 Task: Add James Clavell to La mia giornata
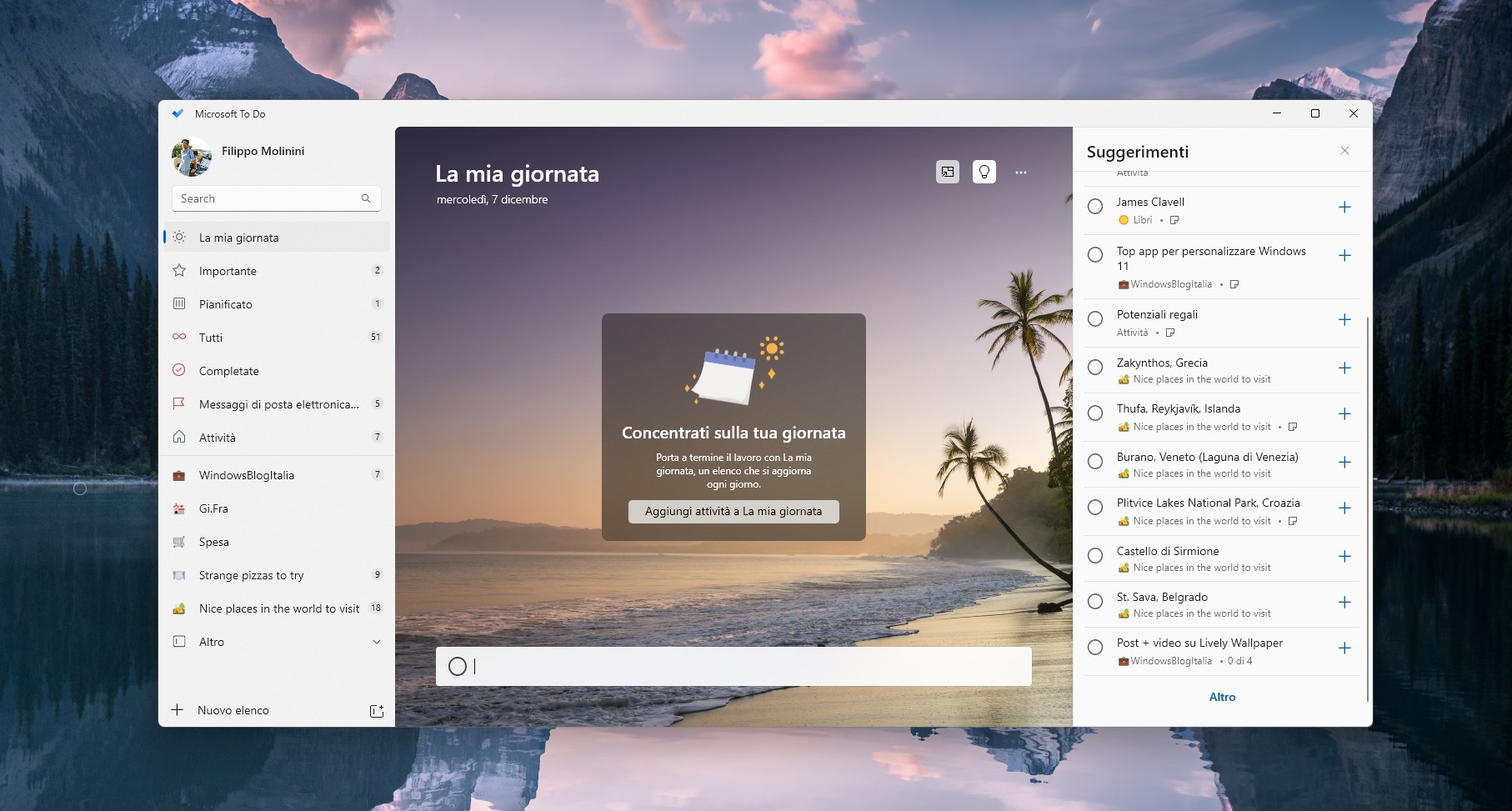(1344, 207)
